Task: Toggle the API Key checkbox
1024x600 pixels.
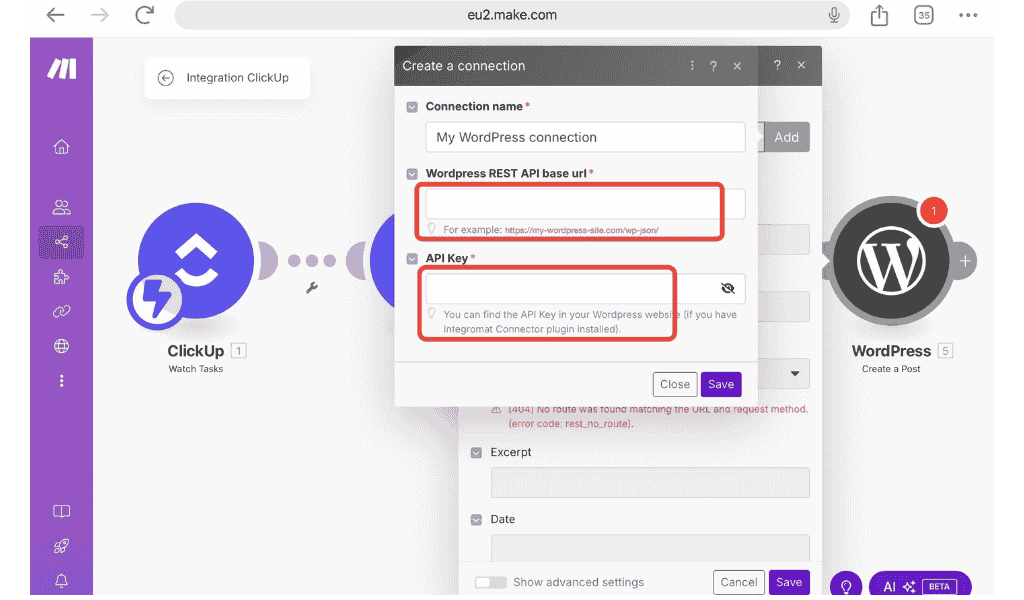Action: [412, 259]
